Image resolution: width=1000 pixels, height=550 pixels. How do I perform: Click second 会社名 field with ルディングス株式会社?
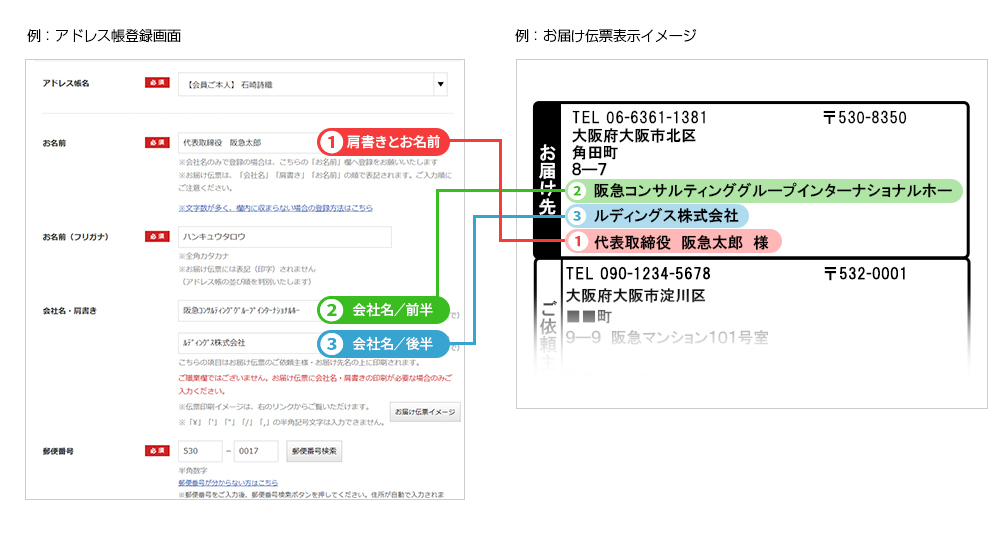tap(249, 343)
